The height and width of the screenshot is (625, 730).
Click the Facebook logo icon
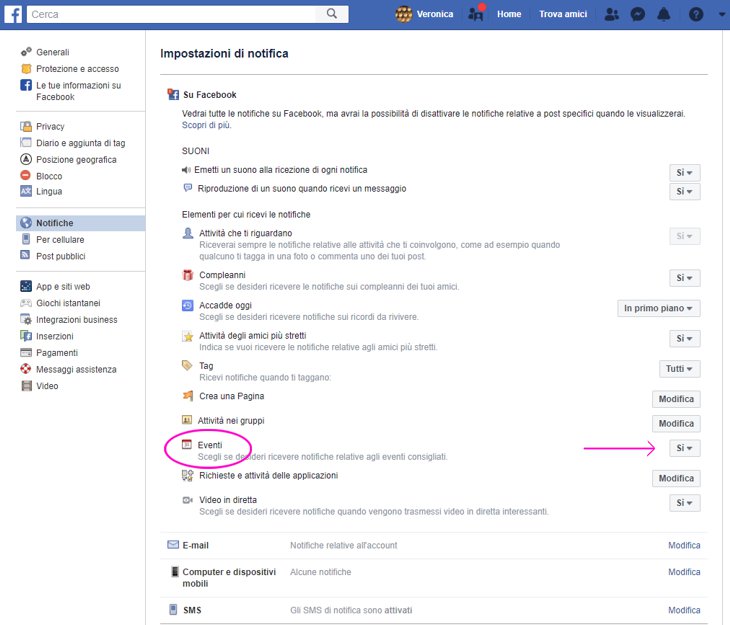coord(13,14)
